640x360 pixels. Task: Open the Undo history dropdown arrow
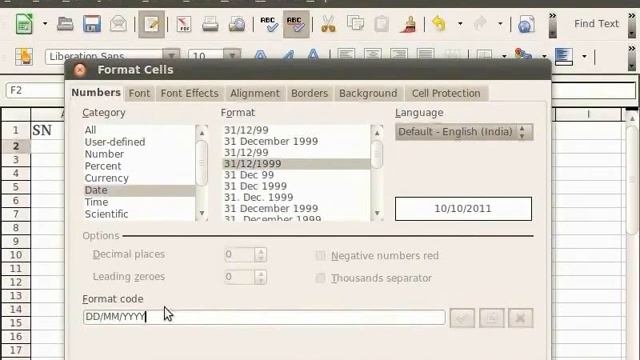coord(460,24)
